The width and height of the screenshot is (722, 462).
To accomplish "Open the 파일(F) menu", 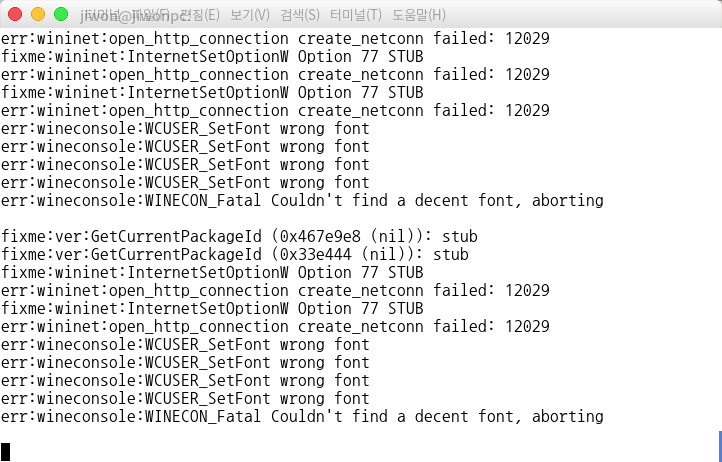I will coord(150,15).
